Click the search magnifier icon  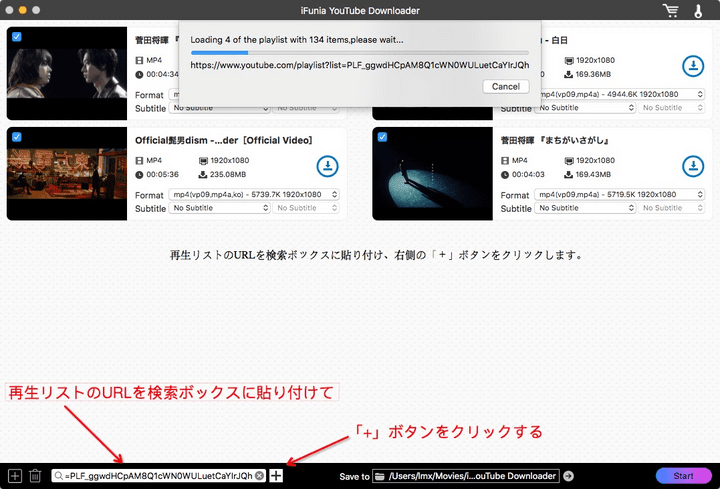tap(59, 476)
